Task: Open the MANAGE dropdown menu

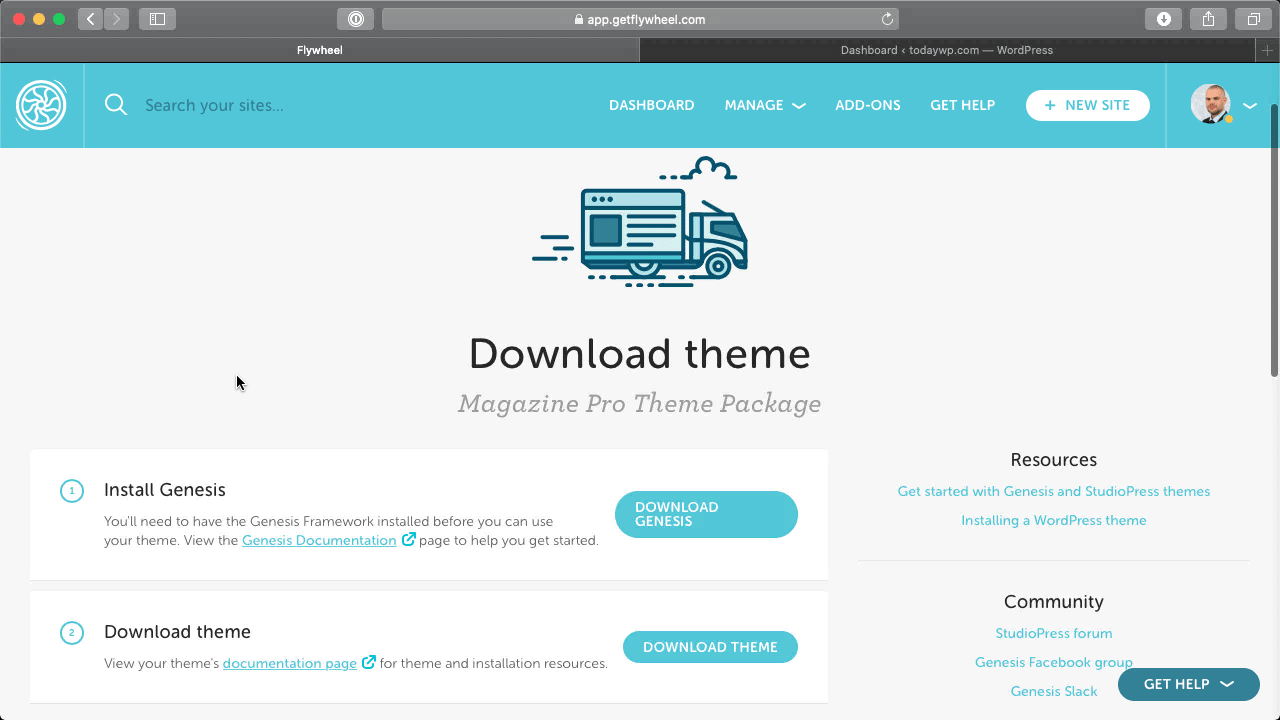Action: (765, 105)
